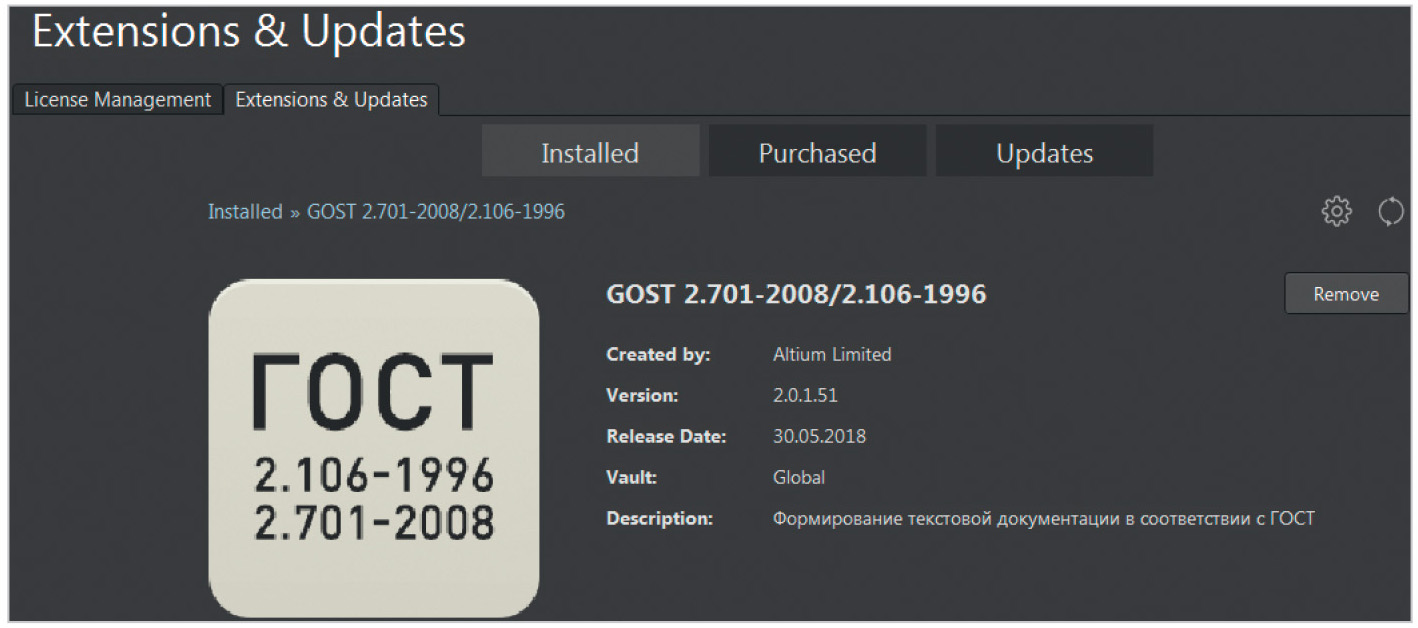This screenshot has width=1418, height=628.
Task: Select the Extensions & Updates tab
Action: pyautogui.click(x=331, y=100)
